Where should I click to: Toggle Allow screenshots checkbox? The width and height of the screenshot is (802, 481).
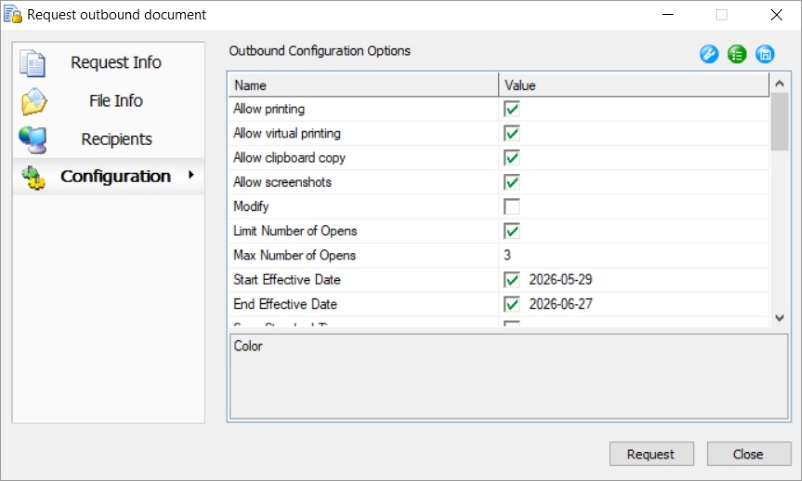[x=511, y=182]
